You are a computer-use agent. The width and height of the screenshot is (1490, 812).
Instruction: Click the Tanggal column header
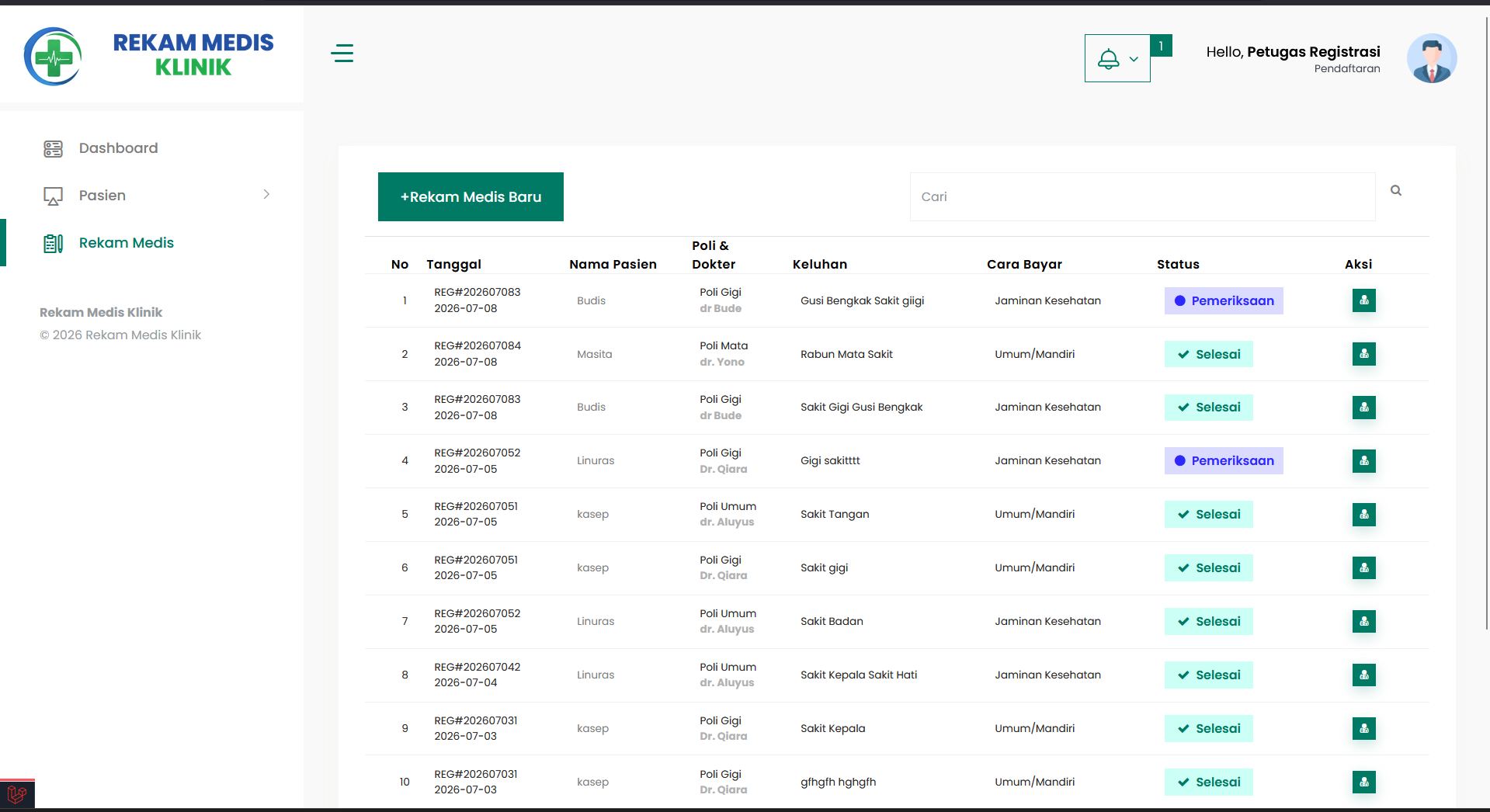[453, 265]
